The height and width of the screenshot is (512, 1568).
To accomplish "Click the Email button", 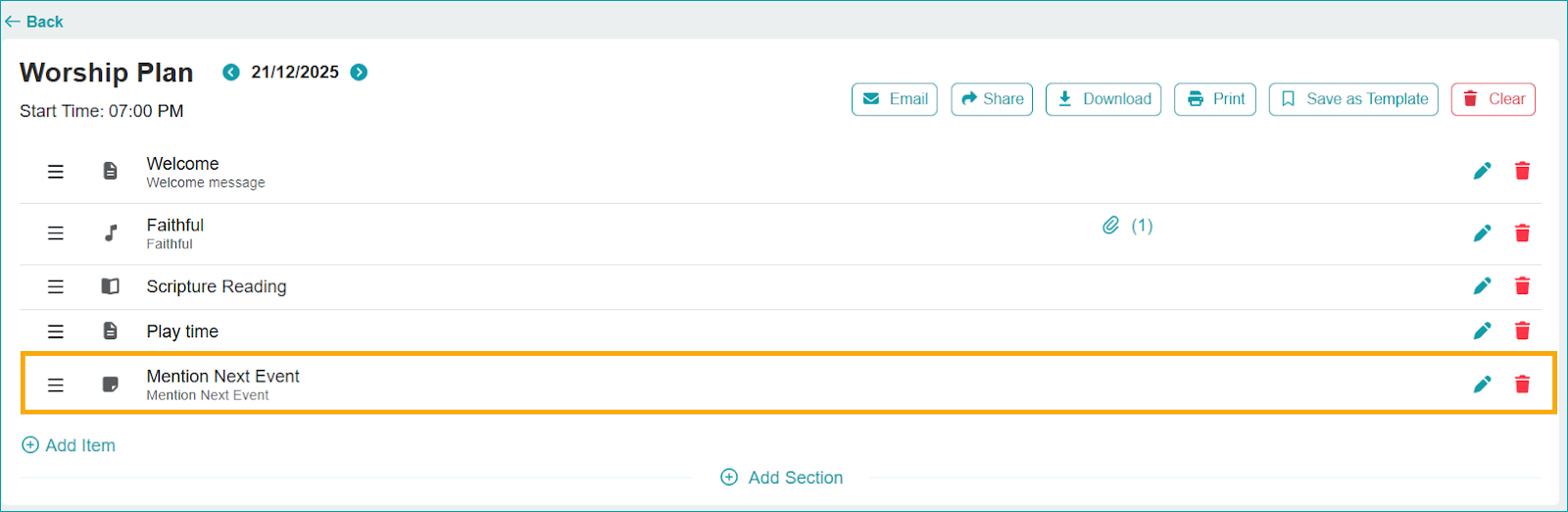I will (895, 99).
